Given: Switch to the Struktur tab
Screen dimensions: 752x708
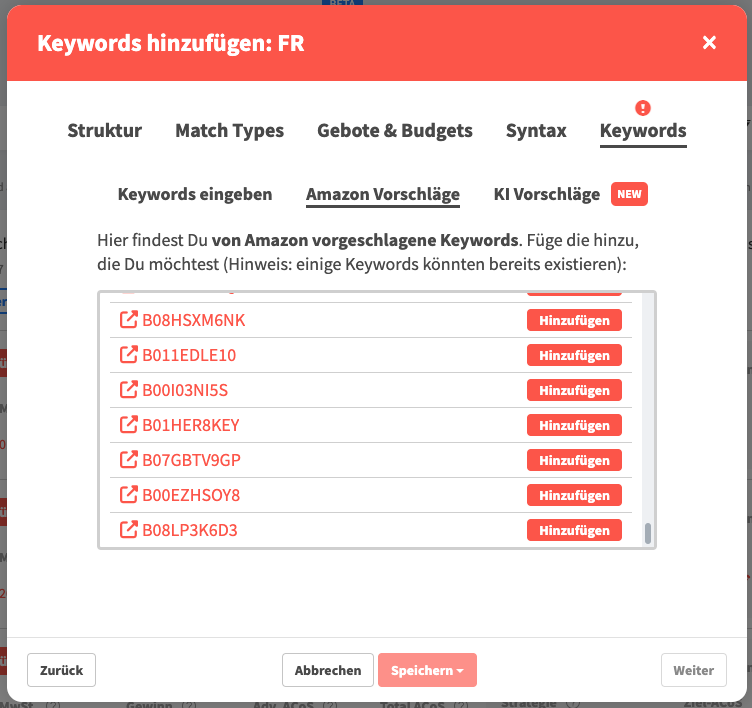Looking at the screenshot, I should [x=104, y=130].
